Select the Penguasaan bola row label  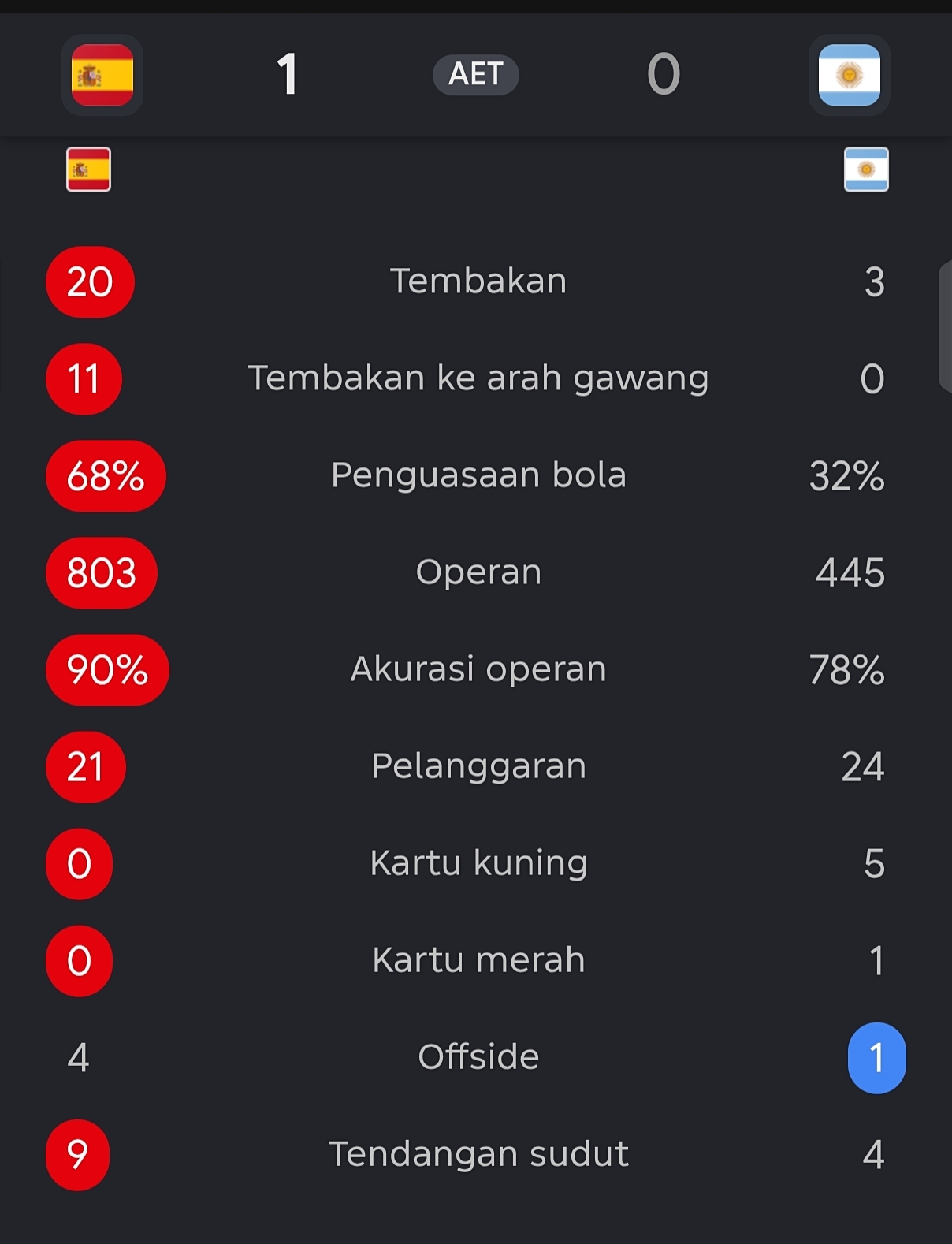pyautogui.click(x=478, y=475)
